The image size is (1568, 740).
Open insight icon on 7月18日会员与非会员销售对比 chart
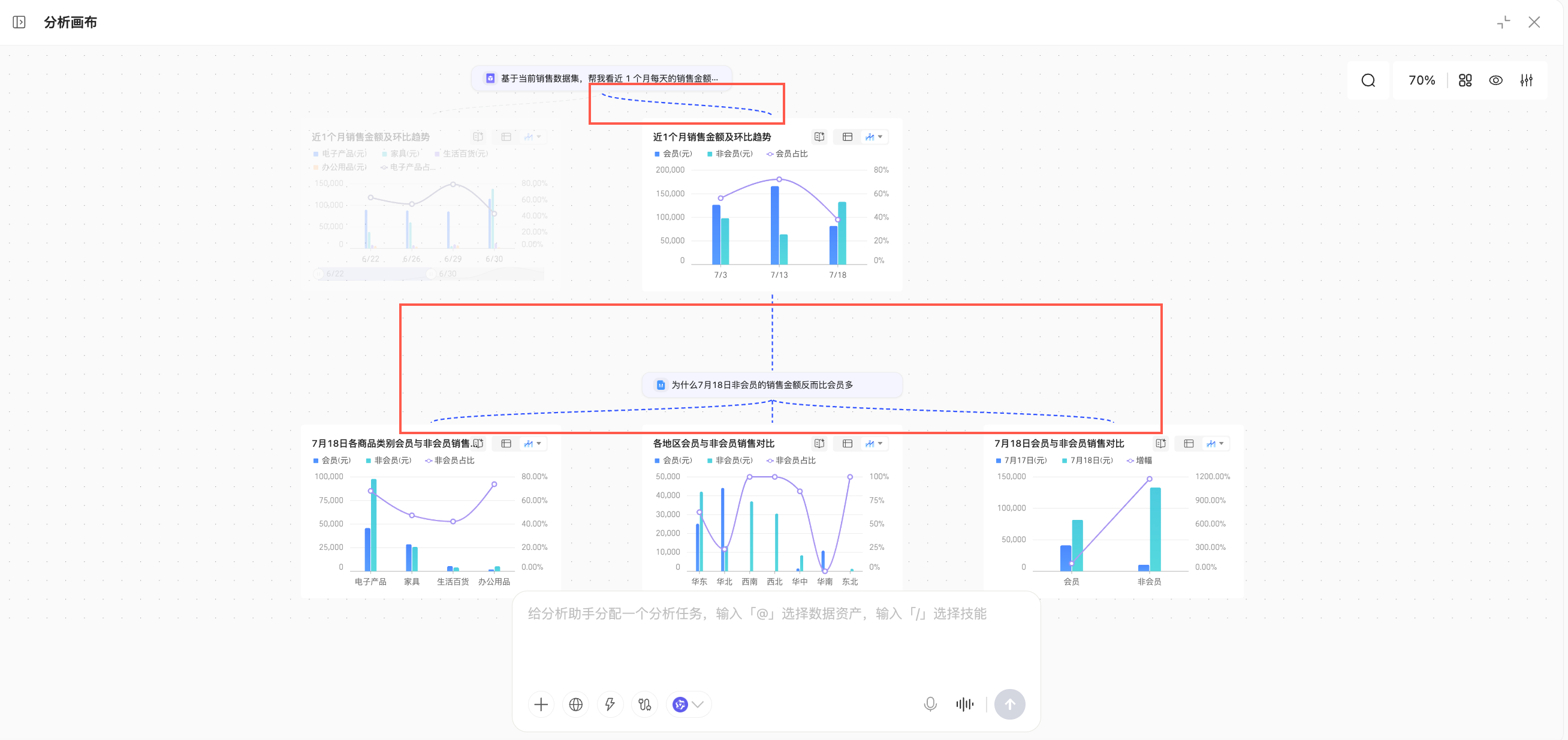1160,443
